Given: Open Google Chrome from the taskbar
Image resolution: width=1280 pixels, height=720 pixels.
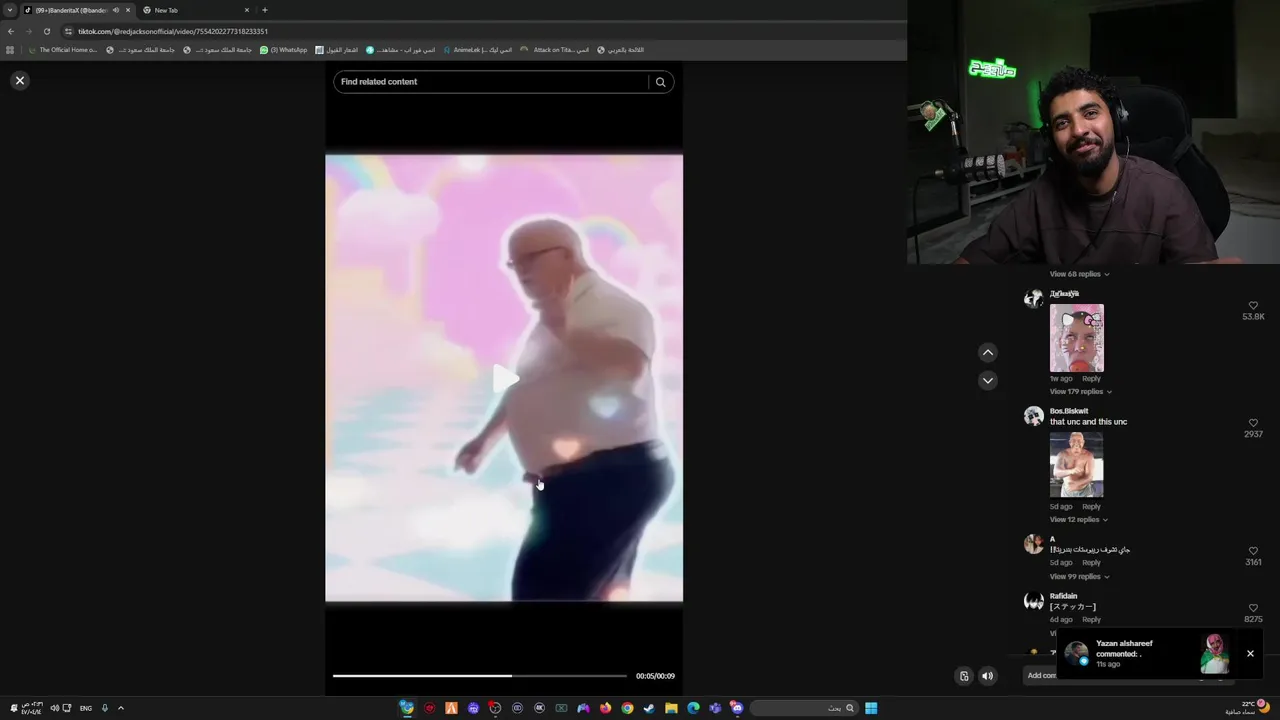Looking at the screenshot, I should pyautogui.click(x=627, y=708).
